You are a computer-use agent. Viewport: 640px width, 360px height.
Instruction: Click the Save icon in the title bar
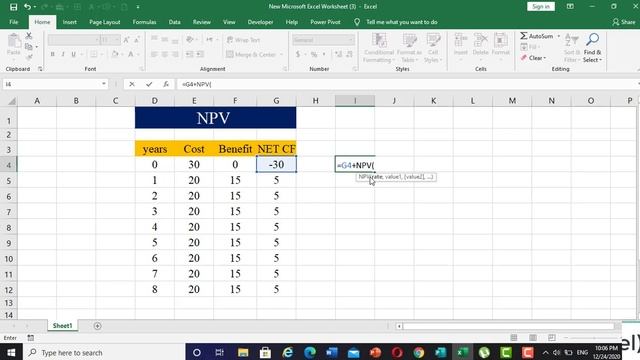click(x=13, y=7)
